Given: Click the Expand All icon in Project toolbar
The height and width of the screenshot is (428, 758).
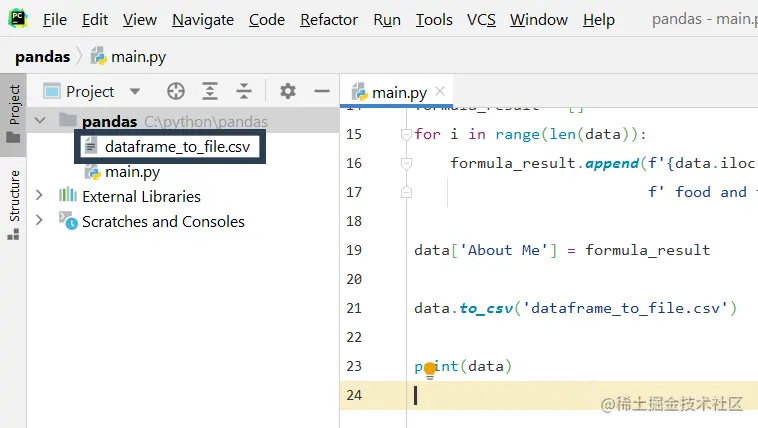Looking at the screenshot, I should click(x=210, y=91).
